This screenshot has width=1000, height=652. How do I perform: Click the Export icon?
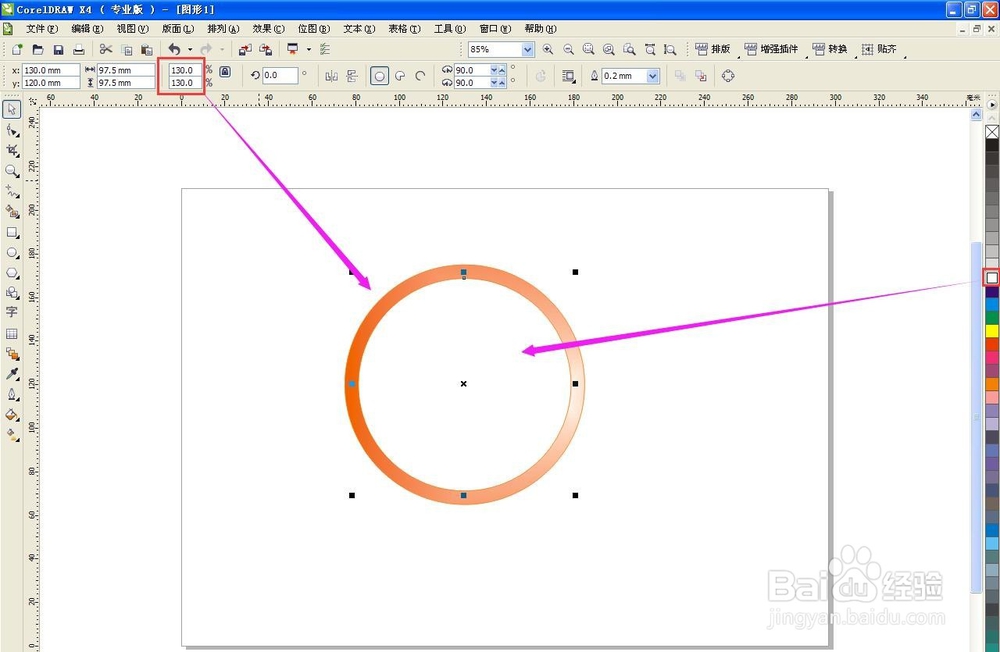click(265, 49)
